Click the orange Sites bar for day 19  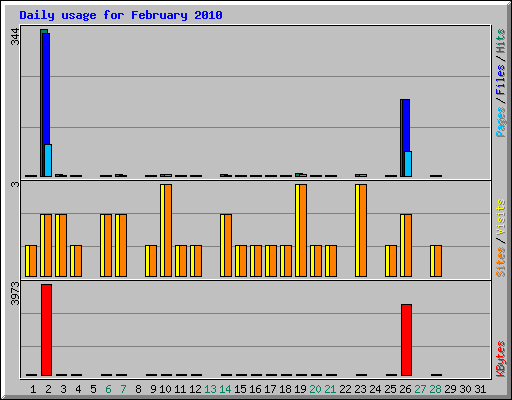click(303, 230)
